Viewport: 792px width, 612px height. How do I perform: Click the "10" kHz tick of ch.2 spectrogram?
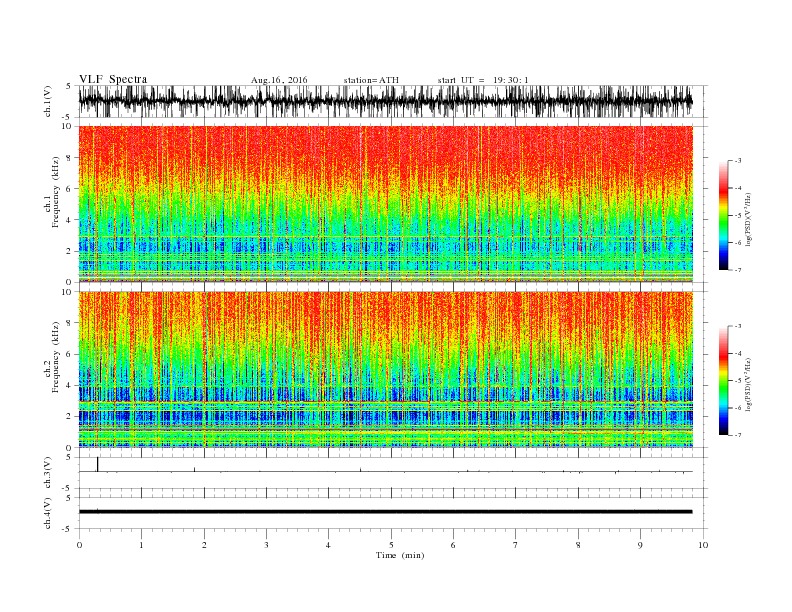(69, 291)
